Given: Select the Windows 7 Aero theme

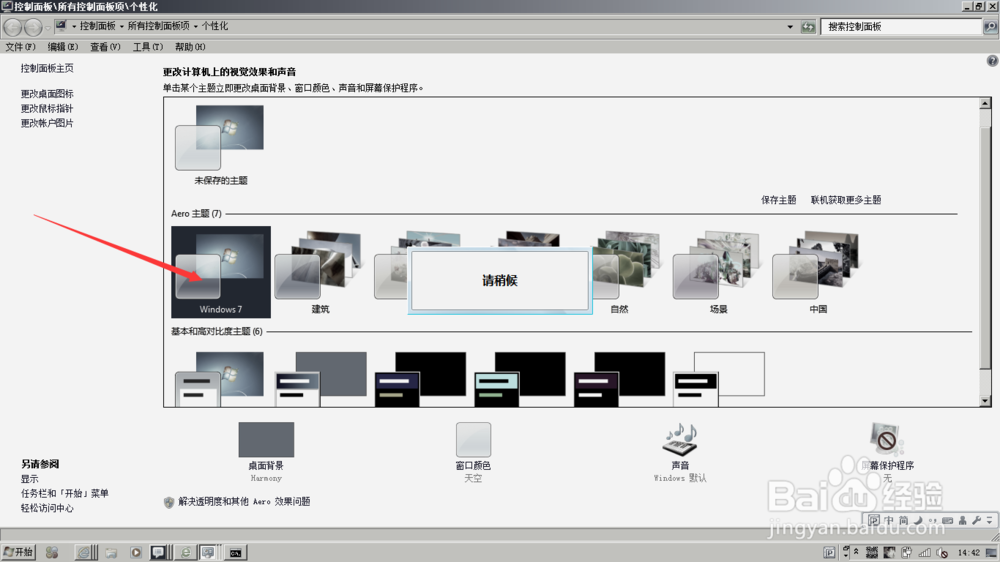Looking at the screenshot, I should coord(221,272).
